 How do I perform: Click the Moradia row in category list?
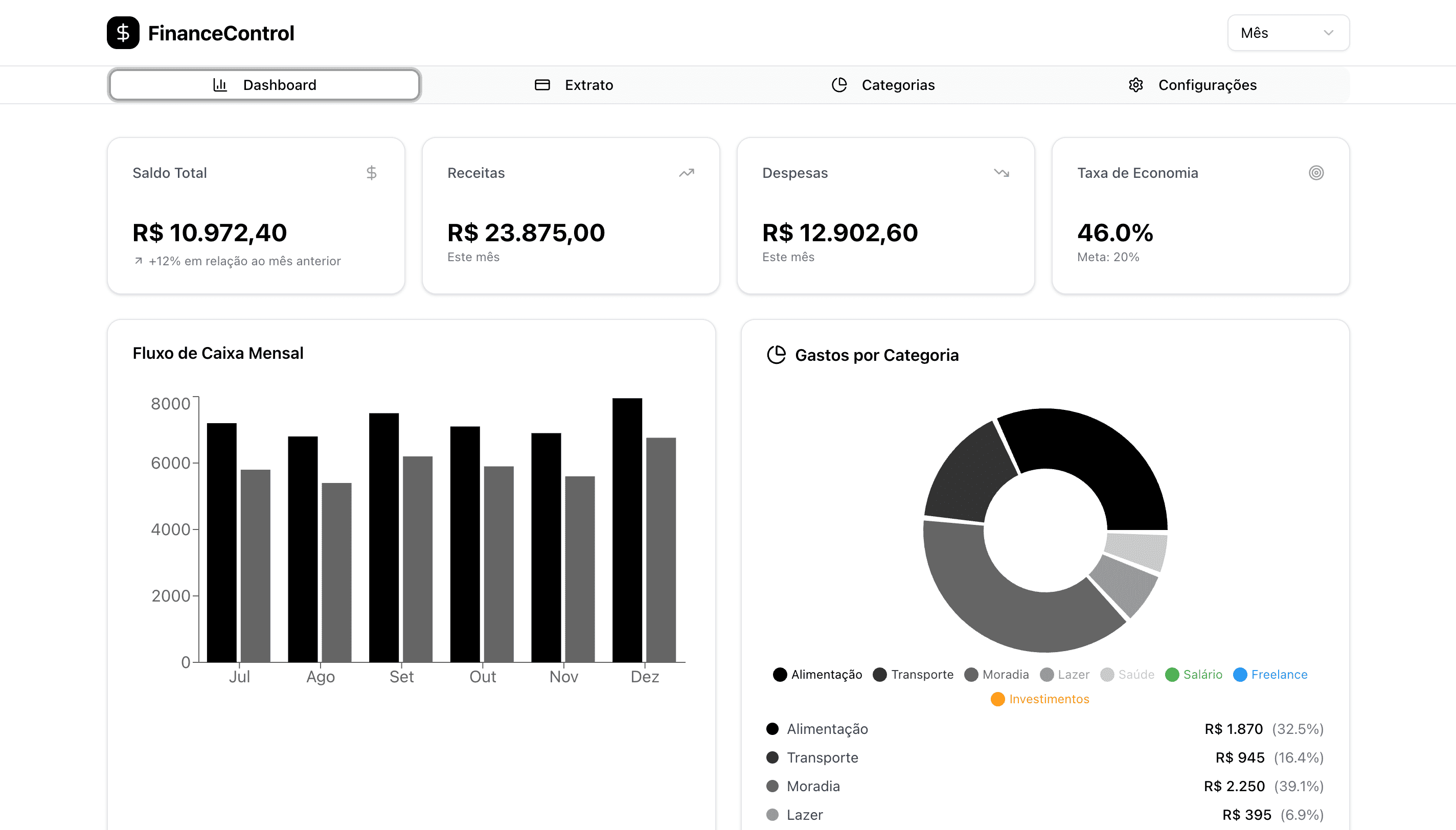click(x=1044, y=786)
